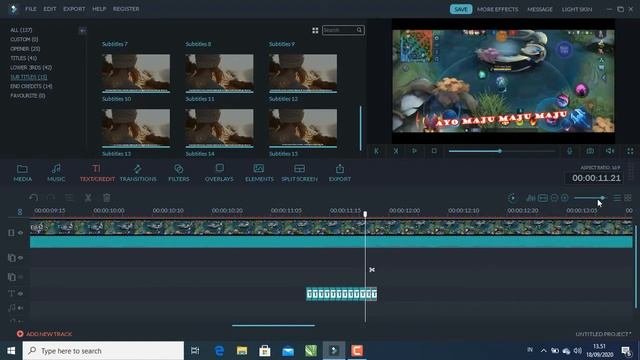The height and width of the screenshot is (360, 640).
Task: Play the preview video
Action: [x=414, y=151]
